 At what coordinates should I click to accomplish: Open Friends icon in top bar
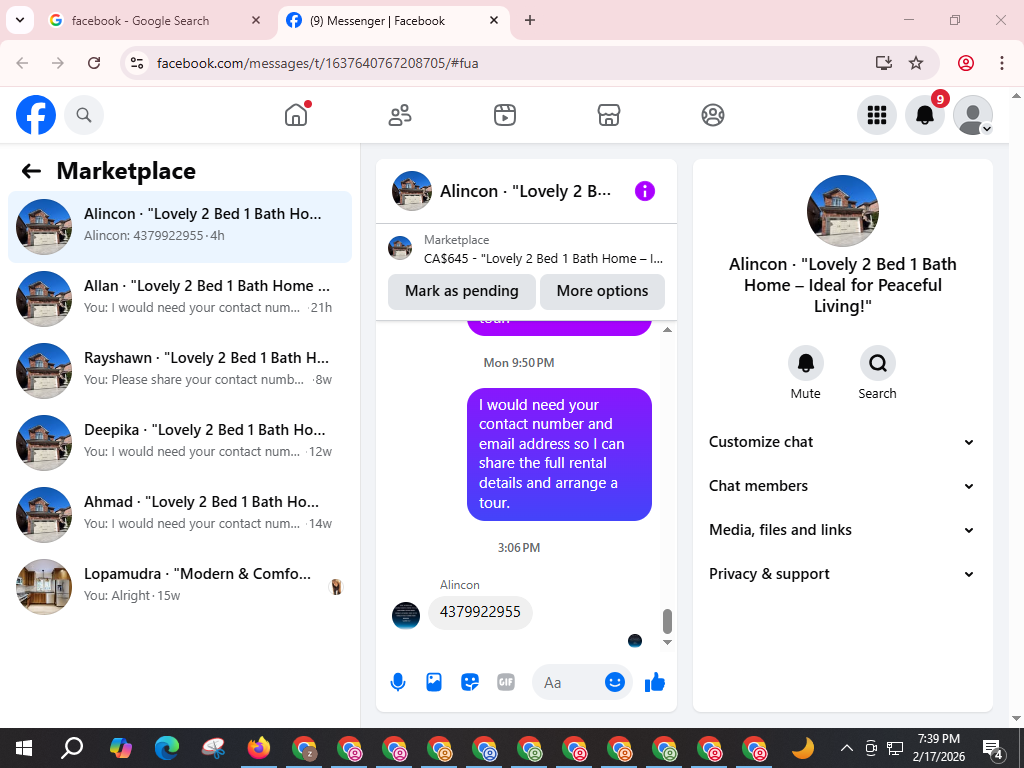tap(400, 115)
